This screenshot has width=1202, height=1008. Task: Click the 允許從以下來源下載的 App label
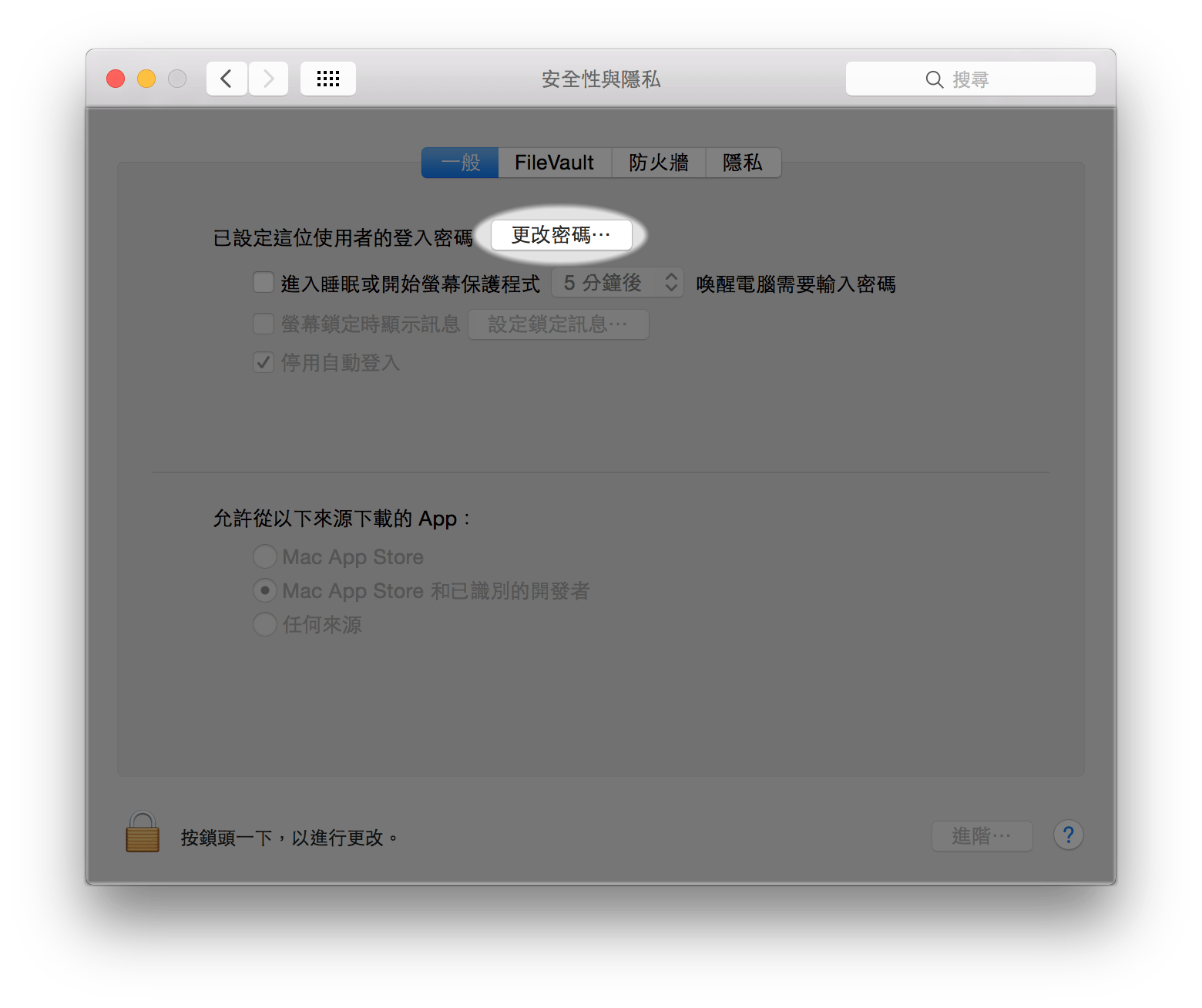pyautogui.click(x=341, y=519)
